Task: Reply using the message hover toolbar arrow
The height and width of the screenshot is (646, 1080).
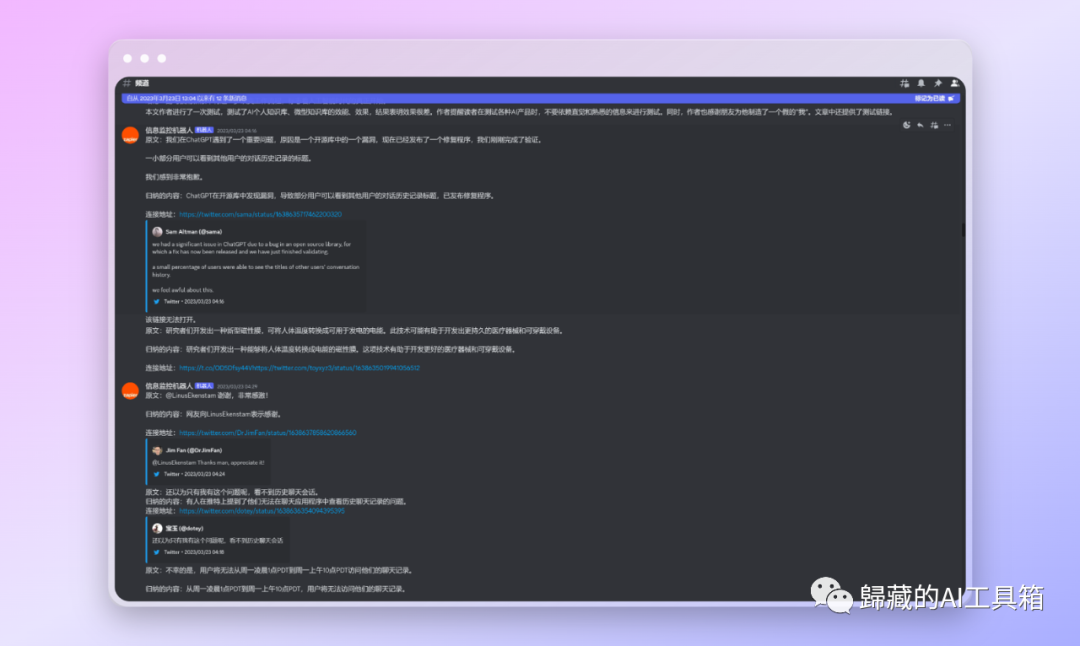Action: 920,125
